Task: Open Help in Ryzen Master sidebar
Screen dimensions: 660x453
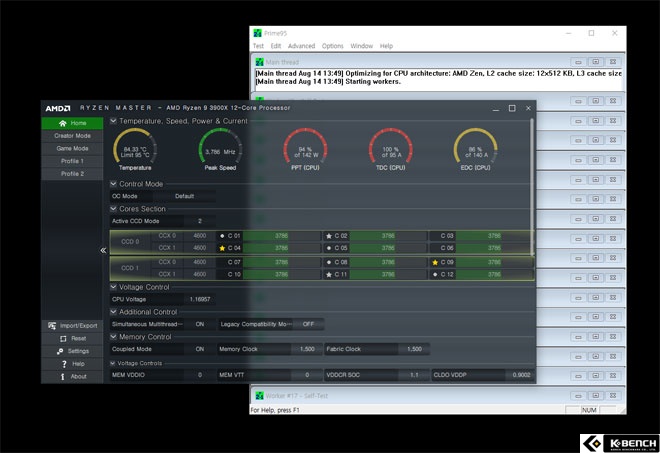Action: [72, 364]
